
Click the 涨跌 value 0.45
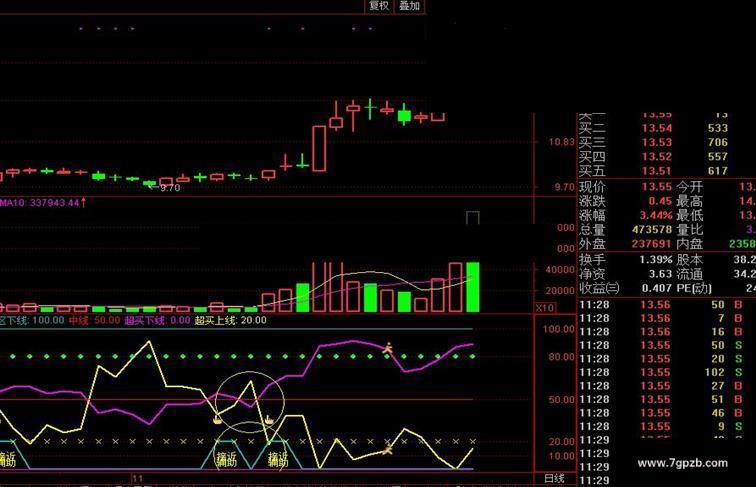click(x=660, y=201)
